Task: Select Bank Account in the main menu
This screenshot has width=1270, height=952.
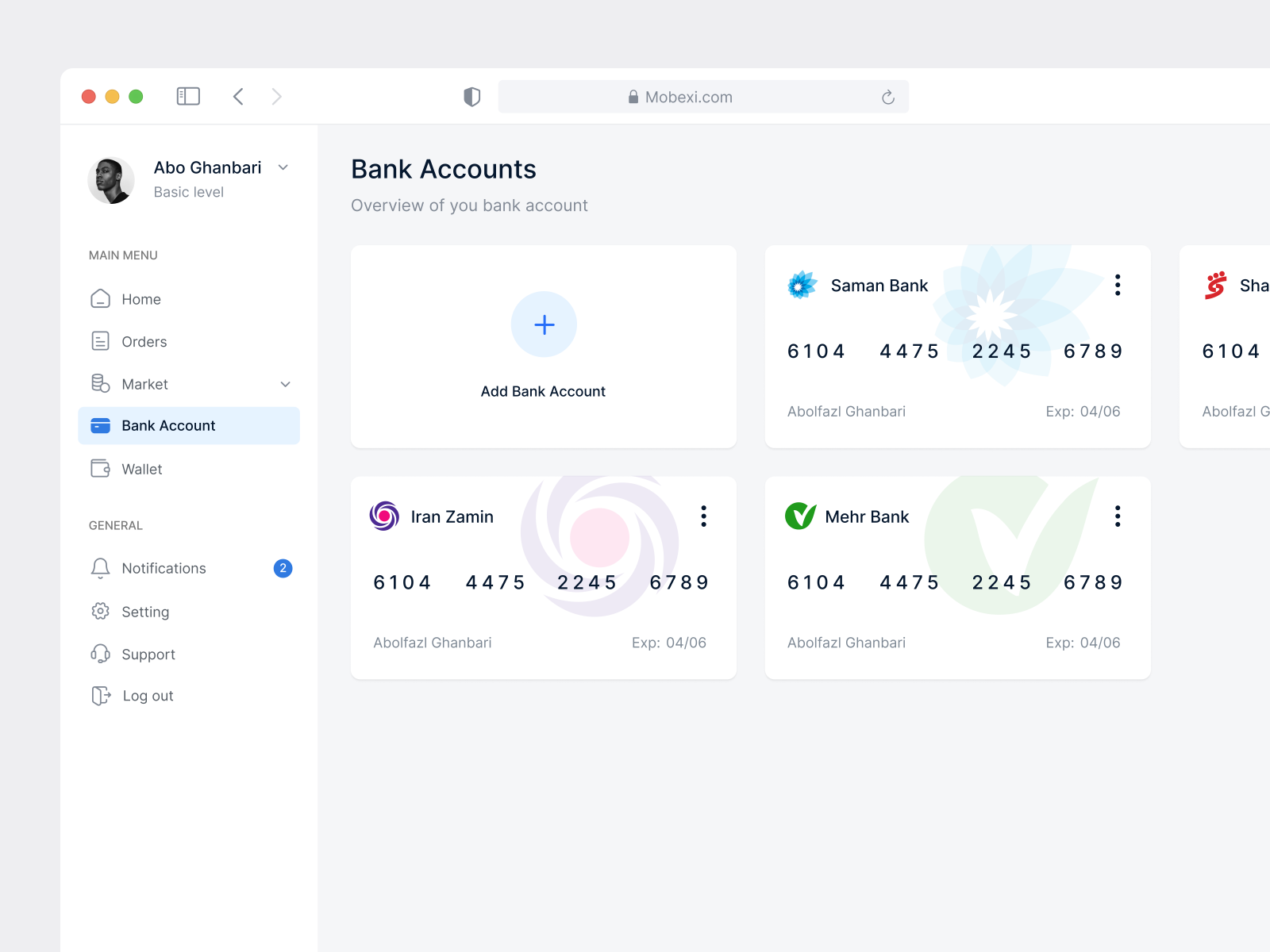Action: click(167, 425)
